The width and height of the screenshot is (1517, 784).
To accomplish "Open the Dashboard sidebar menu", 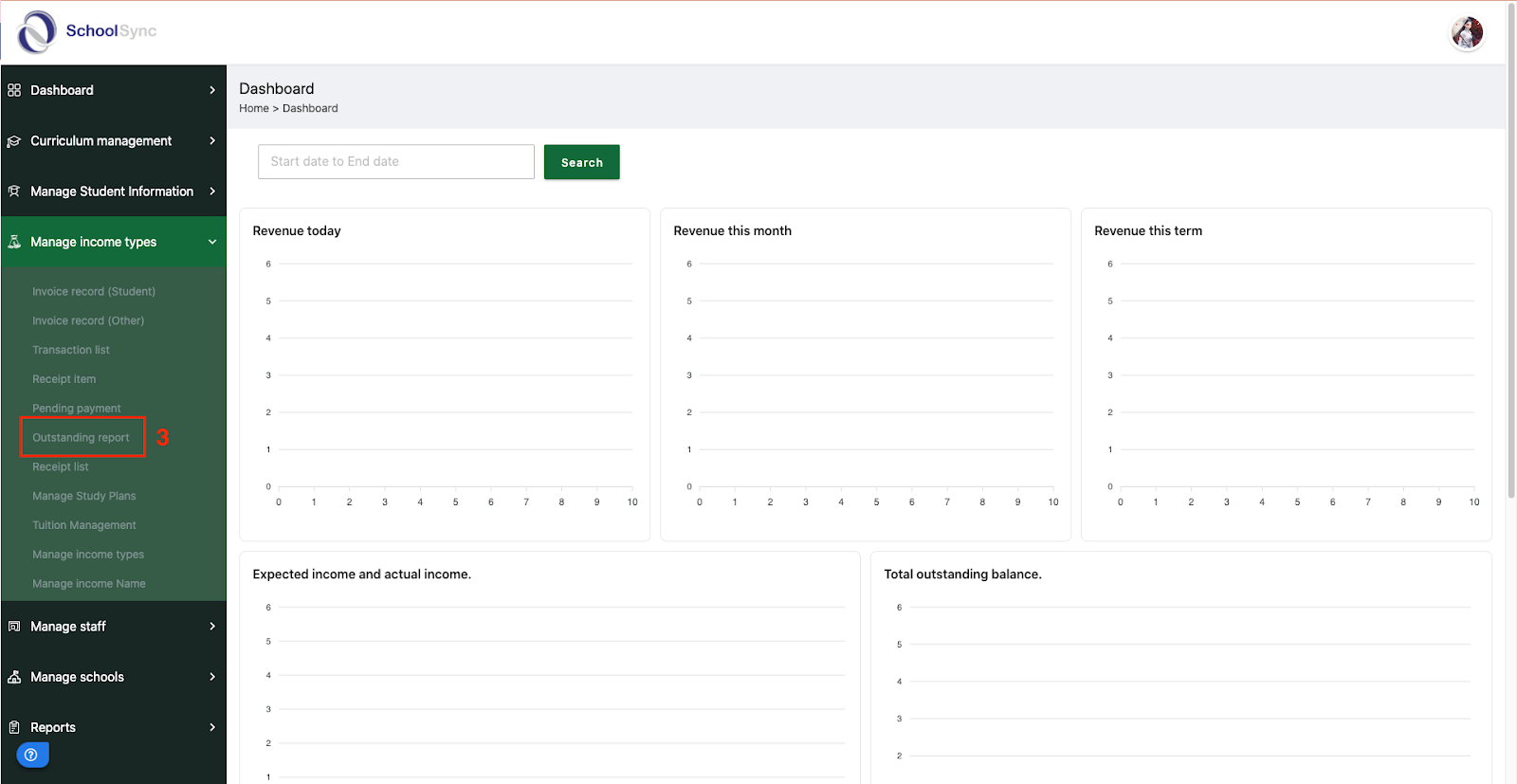I will [114, 90].
